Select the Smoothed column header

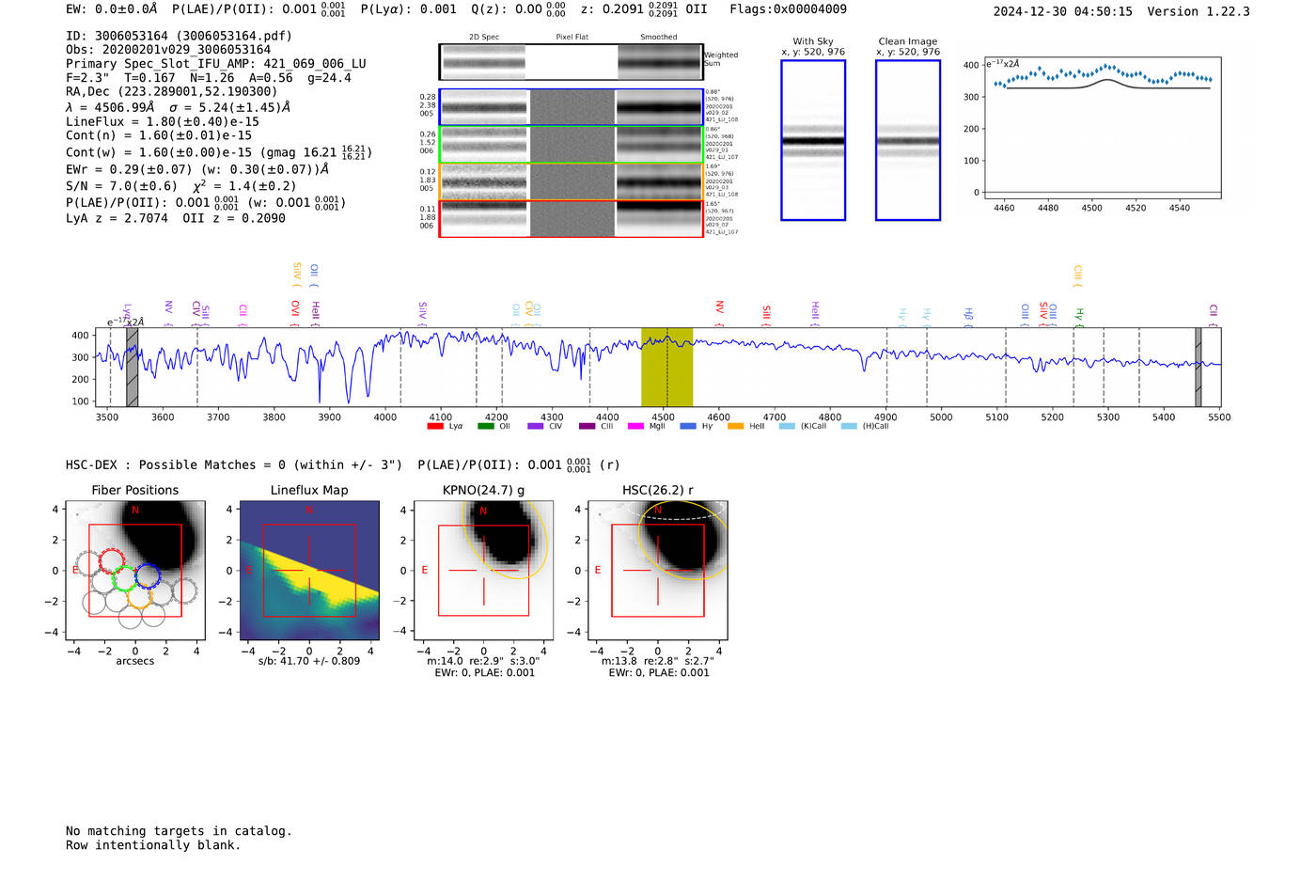click(658, 38)
